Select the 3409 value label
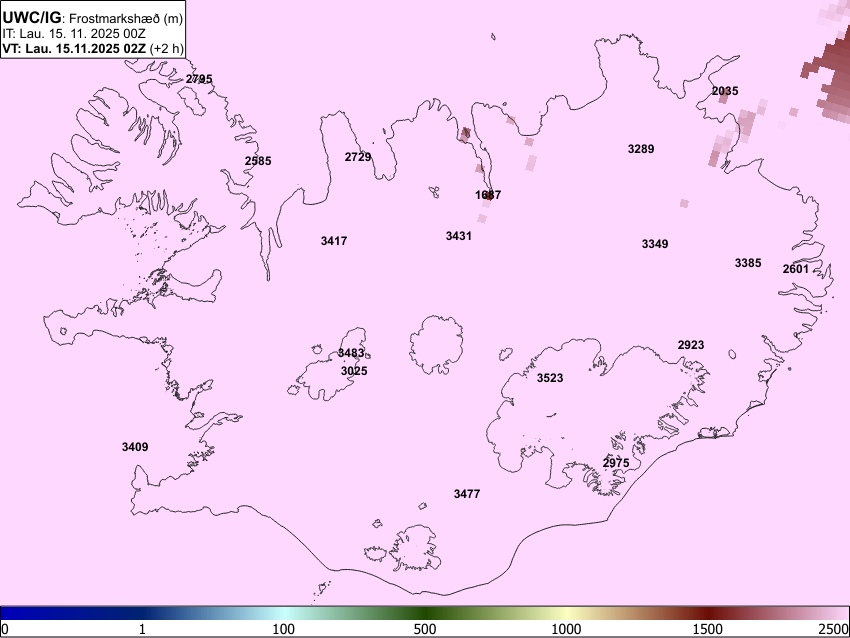The height and width of the screenshot is (638, 850). [x=135, y=447]
